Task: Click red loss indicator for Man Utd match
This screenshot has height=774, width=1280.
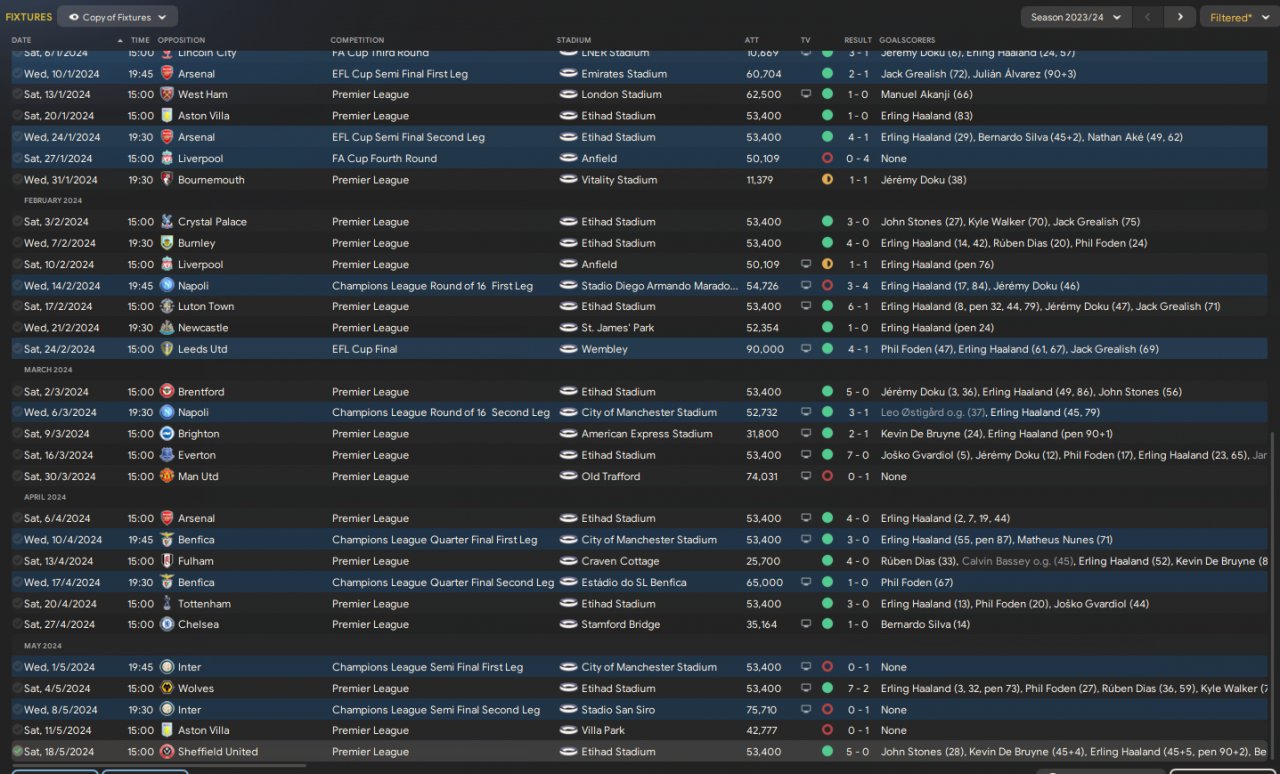Action: point(827,476)
